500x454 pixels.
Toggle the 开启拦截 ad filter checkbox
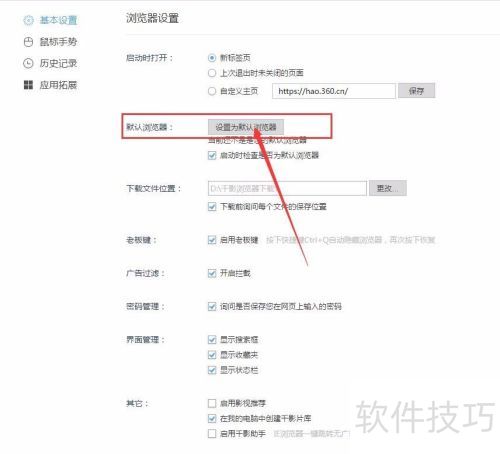pyautogui.click(x=212, y=273)
